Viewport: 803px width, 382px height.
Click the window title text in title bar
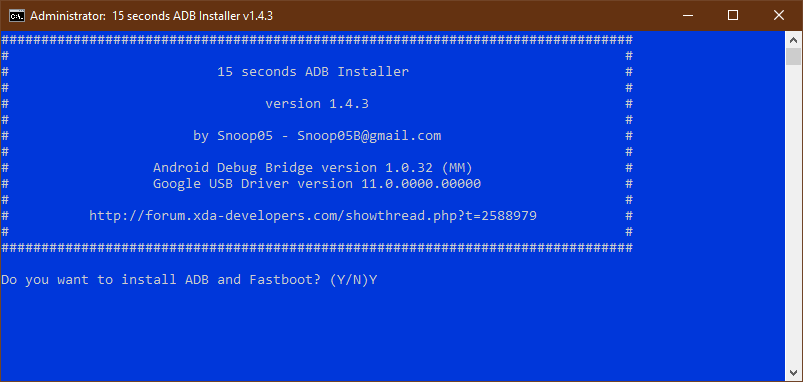point(151,16)
